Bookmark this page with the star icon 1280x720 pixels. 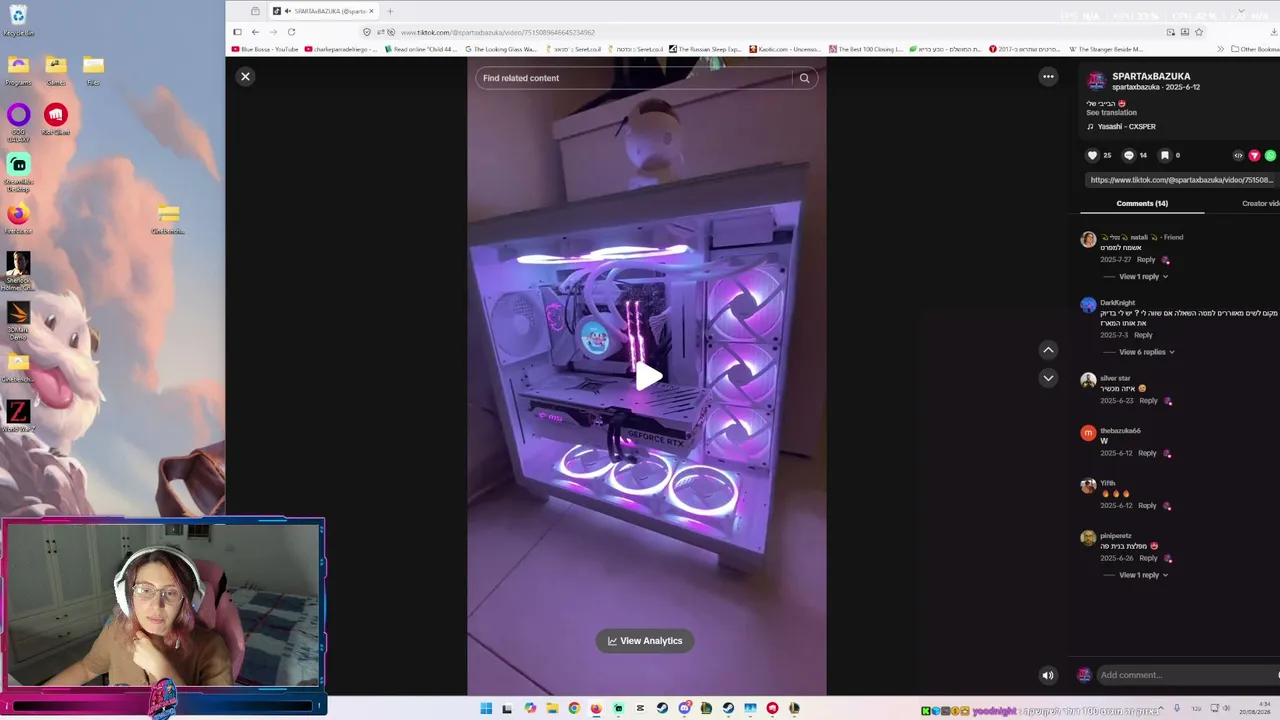coord(1199,32)
